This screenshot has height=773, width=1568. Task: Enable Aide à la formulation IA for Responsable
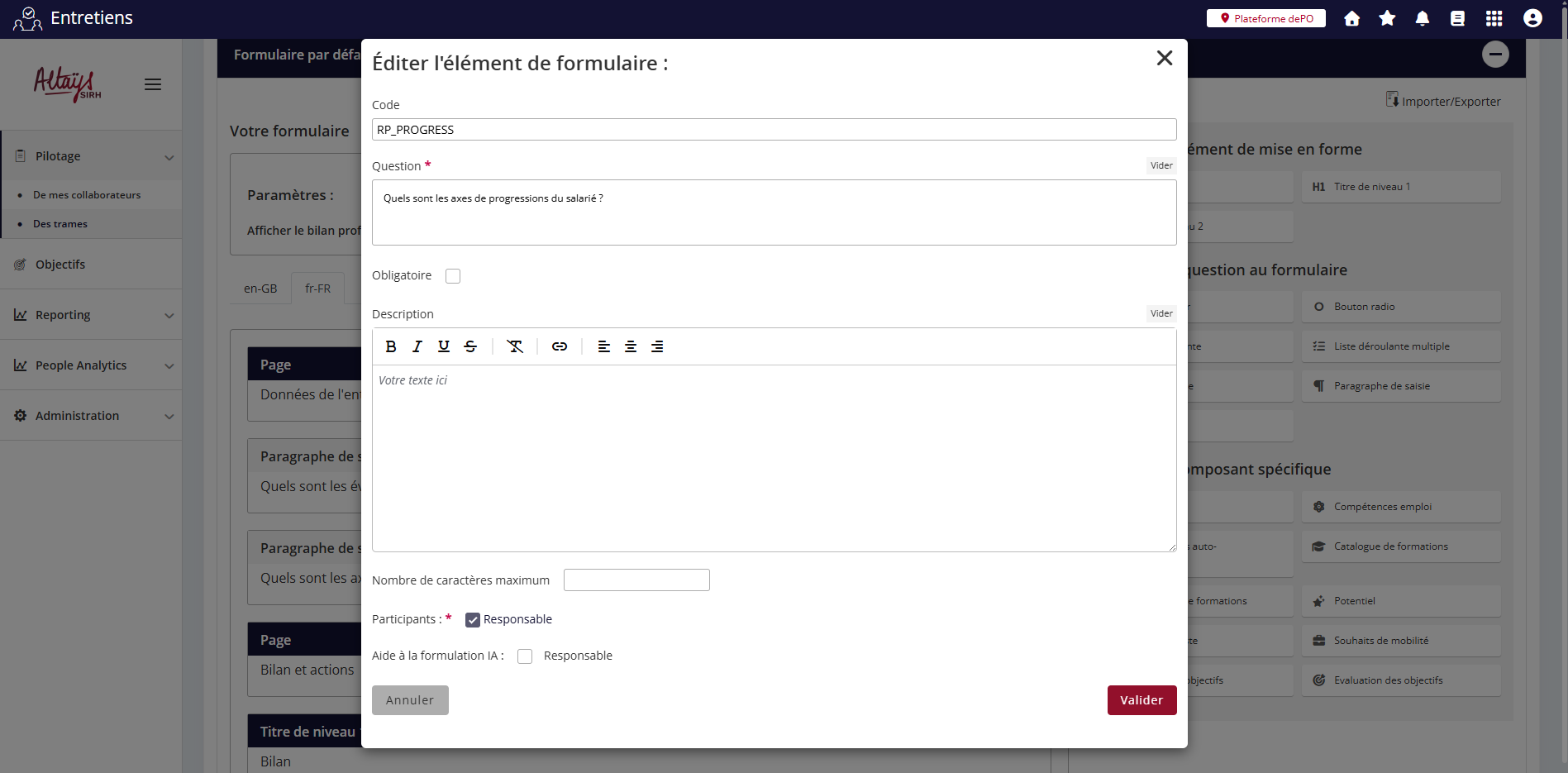coord(525,656)
